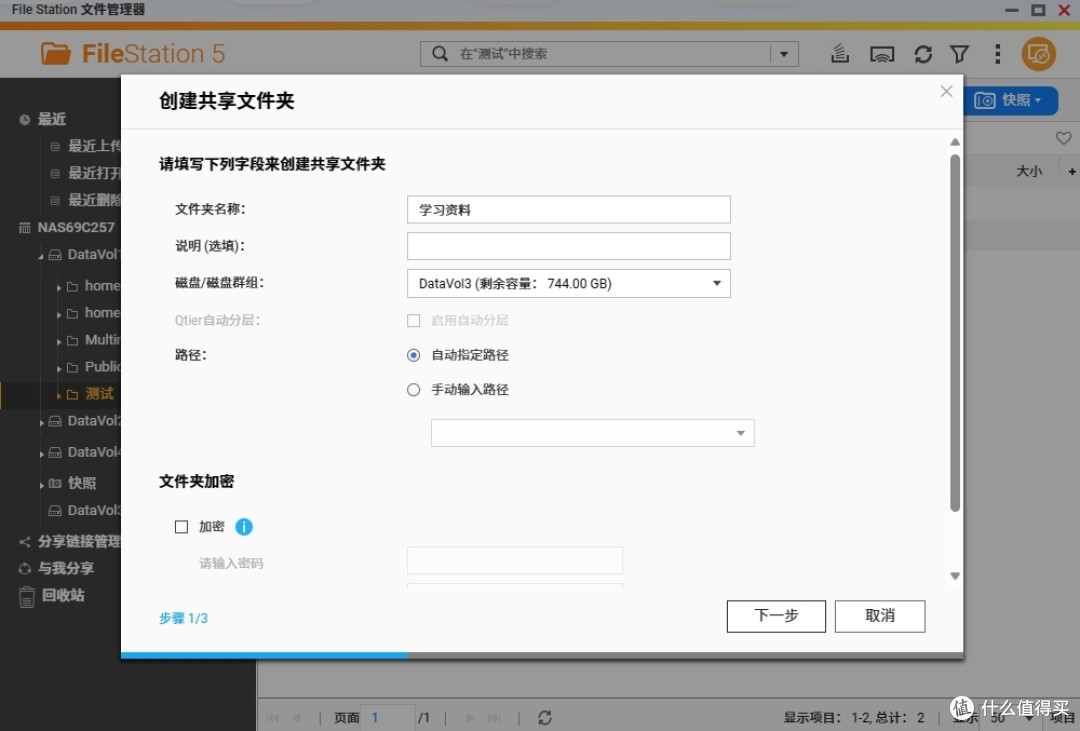Click the 测试 folder icon in sidebar
1080x731 pixels.
tap(72, 395)
